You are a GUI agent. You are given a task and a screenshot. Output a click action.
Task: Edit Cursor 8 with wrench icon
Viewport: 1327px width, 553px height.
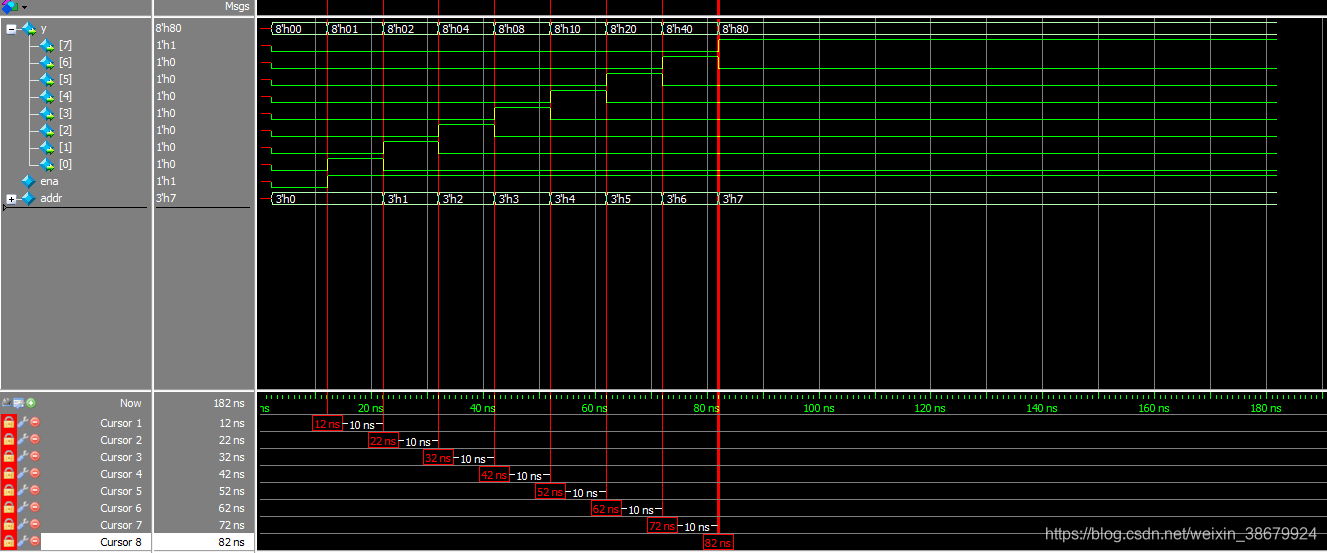click(22, 542)
